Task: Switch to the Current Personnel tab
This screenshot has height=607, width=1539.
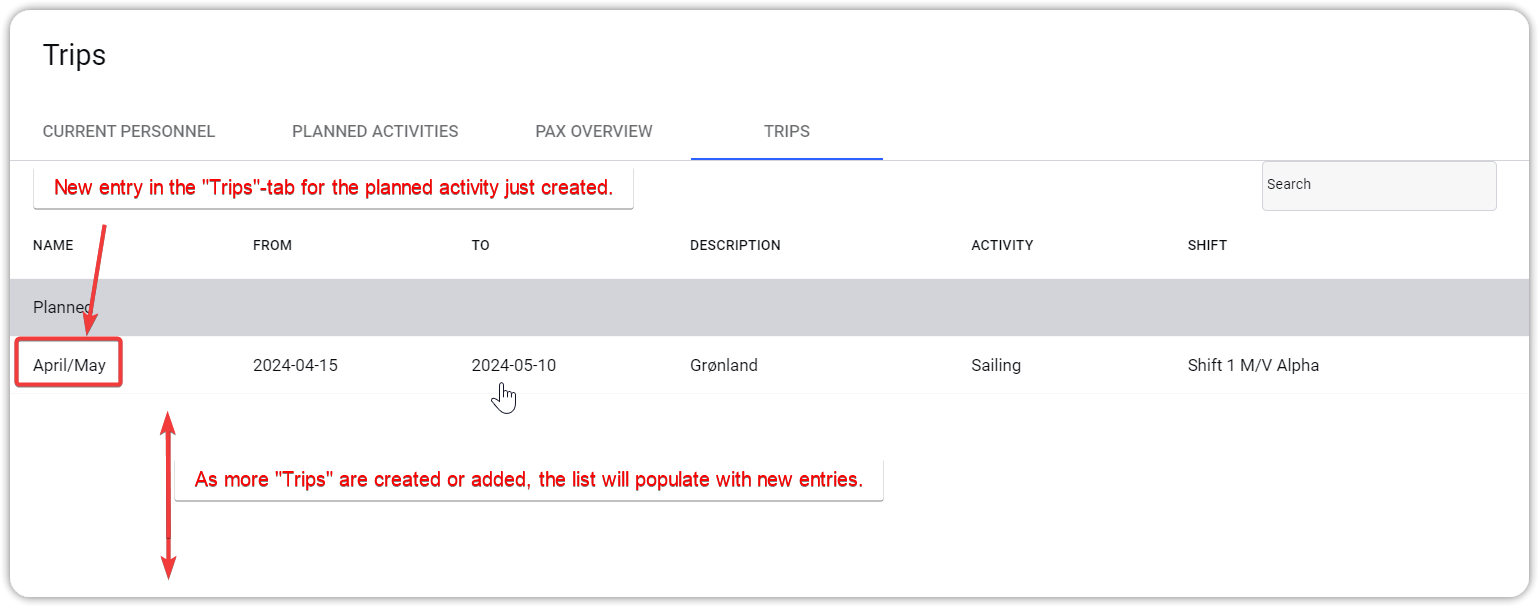Action: click(x=128, y=131)
